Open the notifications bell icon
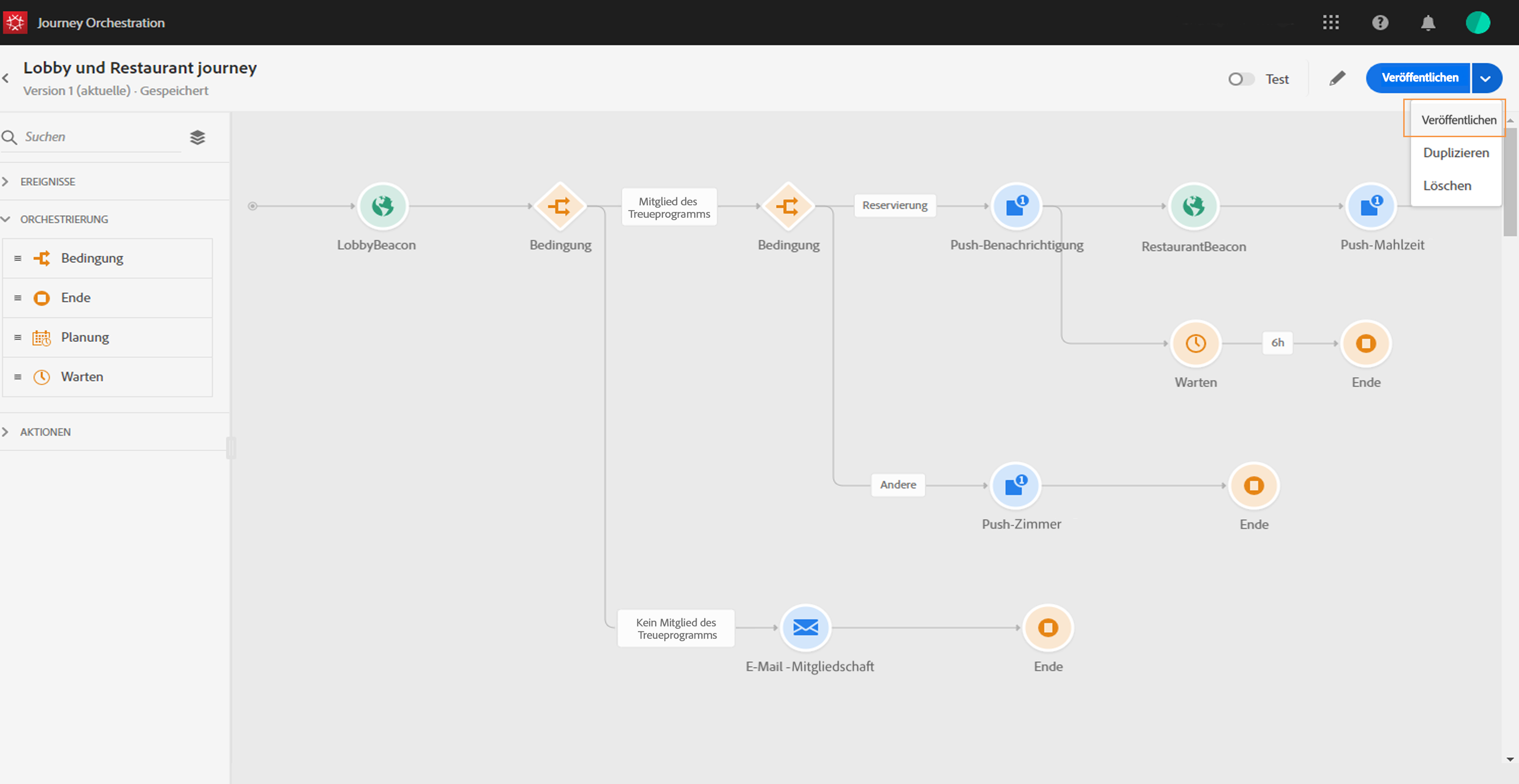The image size is (1519, 784). coord(1428,22)
